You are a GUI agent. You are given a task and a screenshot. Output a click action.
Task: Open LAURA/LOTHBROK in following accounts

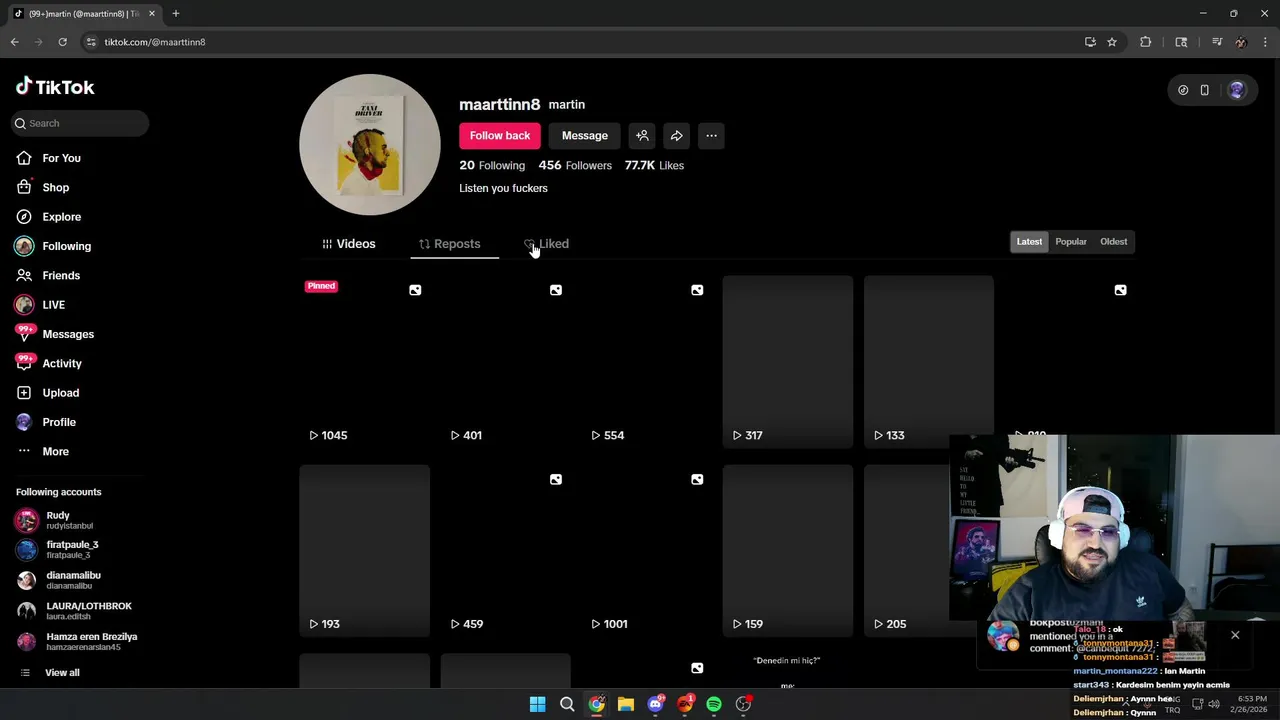pyautogui.click(x=74, y=611)
